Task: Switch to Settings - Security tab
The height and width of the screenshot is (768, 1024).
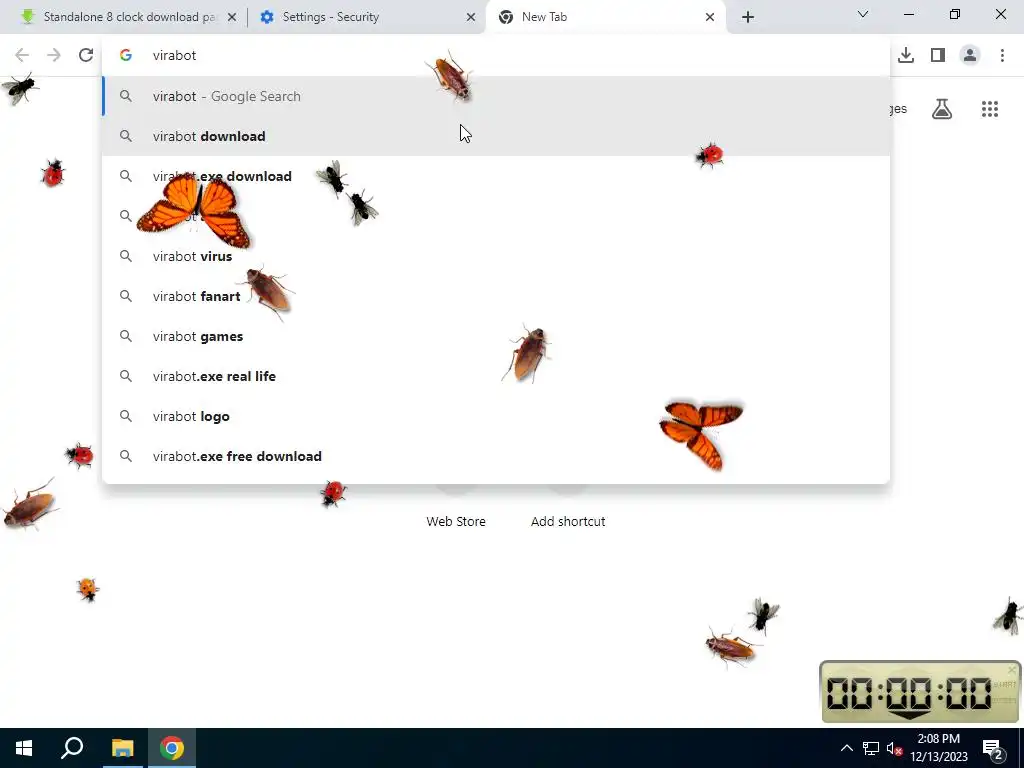Action: [x=366, y=17]
